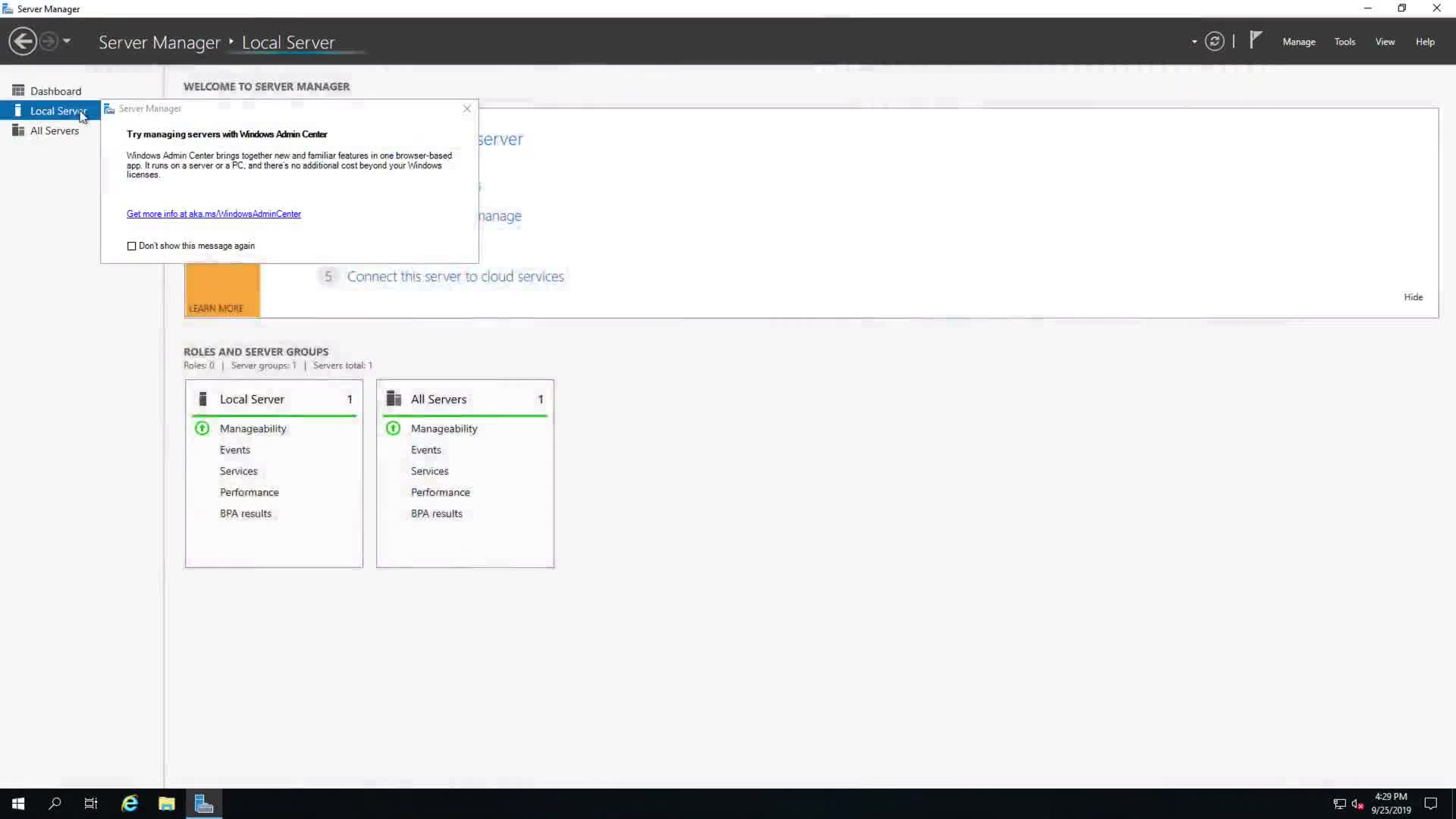Screen dimensions: 1456x819
Task: Open the Manage menu
Action: (x=1298, y=42)
